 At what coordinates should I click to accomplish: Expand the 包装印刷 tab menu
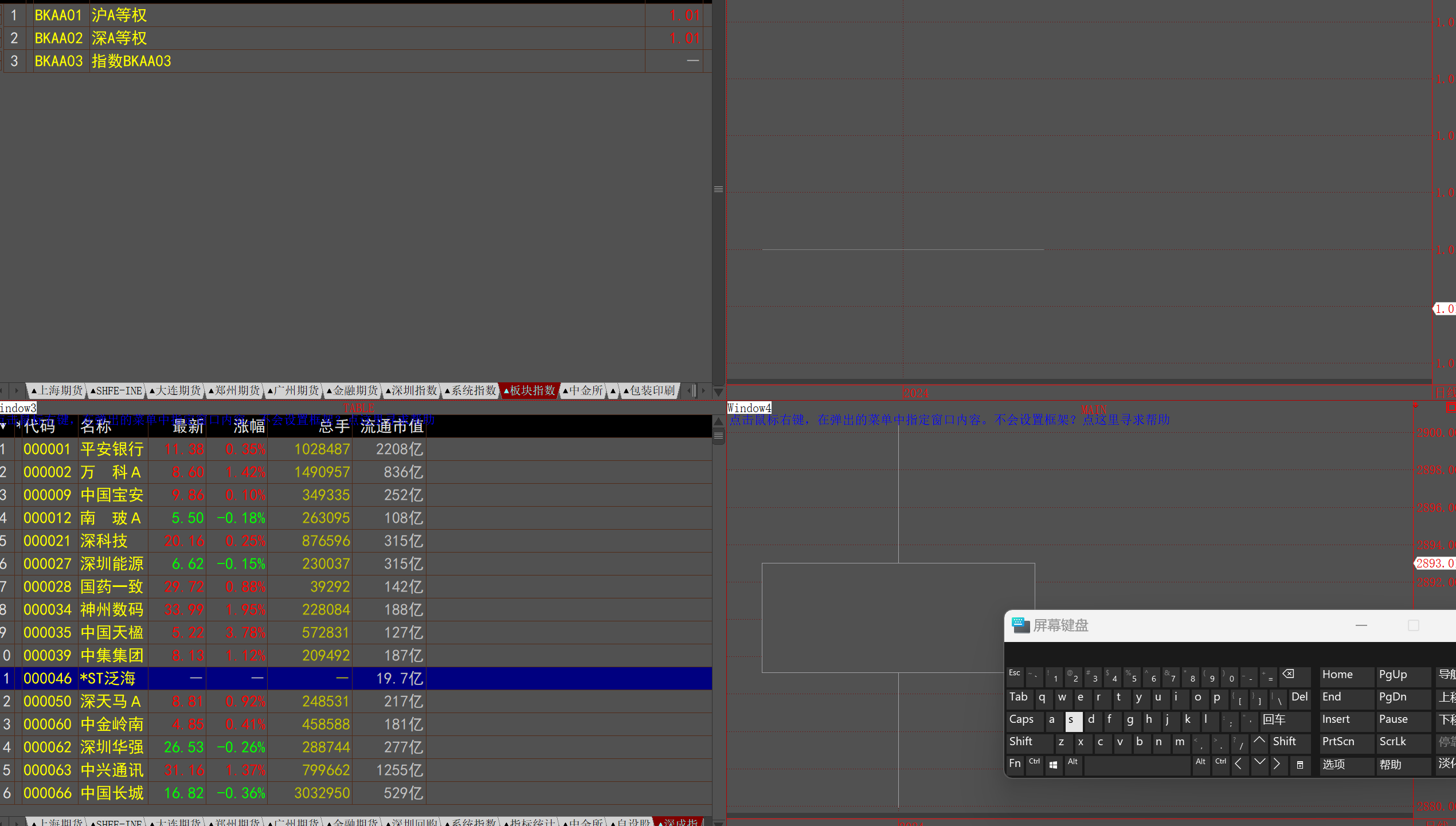tap(650, 391)
